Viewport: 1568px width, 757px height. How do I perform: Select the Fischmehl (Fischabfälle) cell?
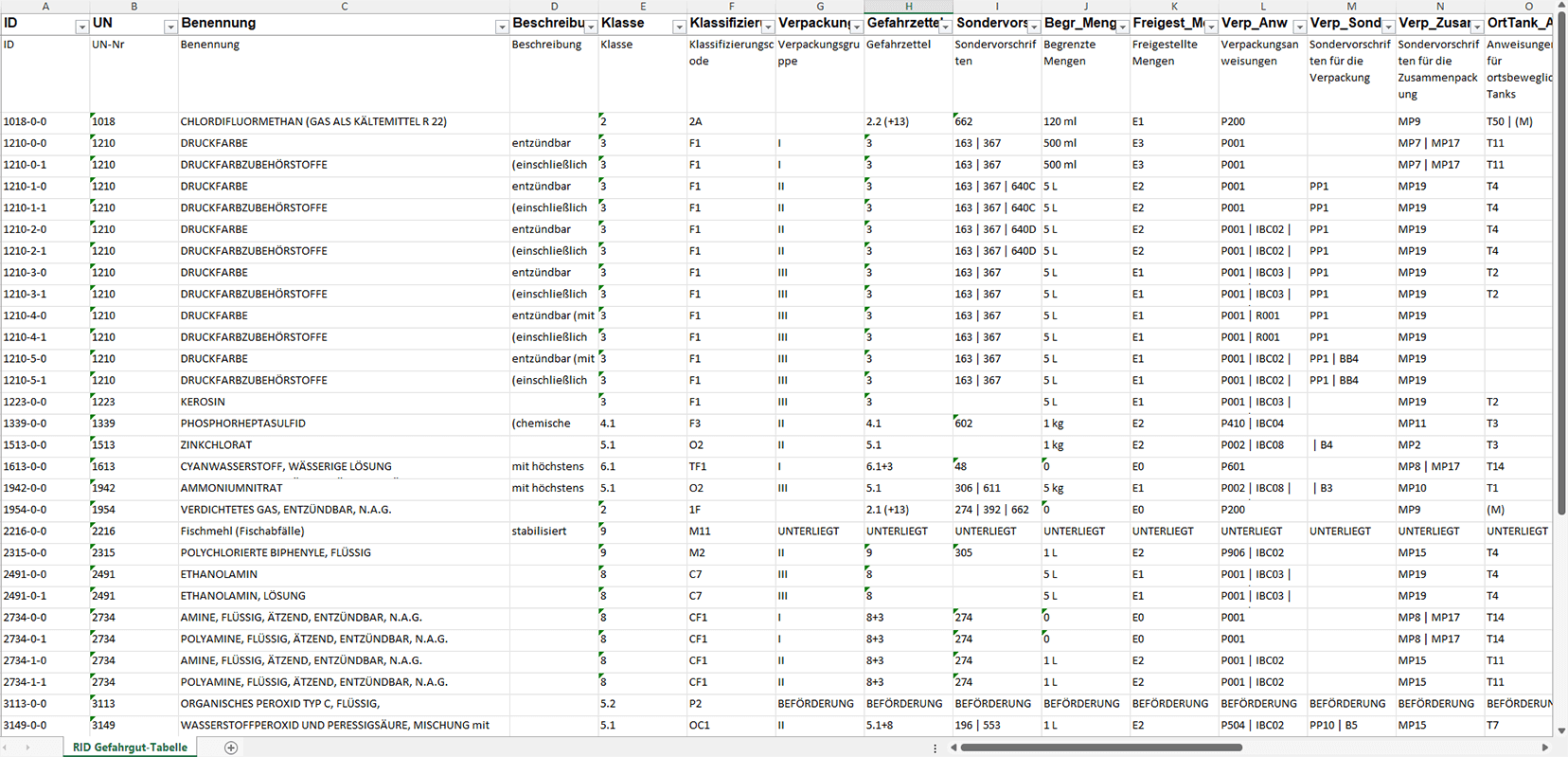click(344, 532)
